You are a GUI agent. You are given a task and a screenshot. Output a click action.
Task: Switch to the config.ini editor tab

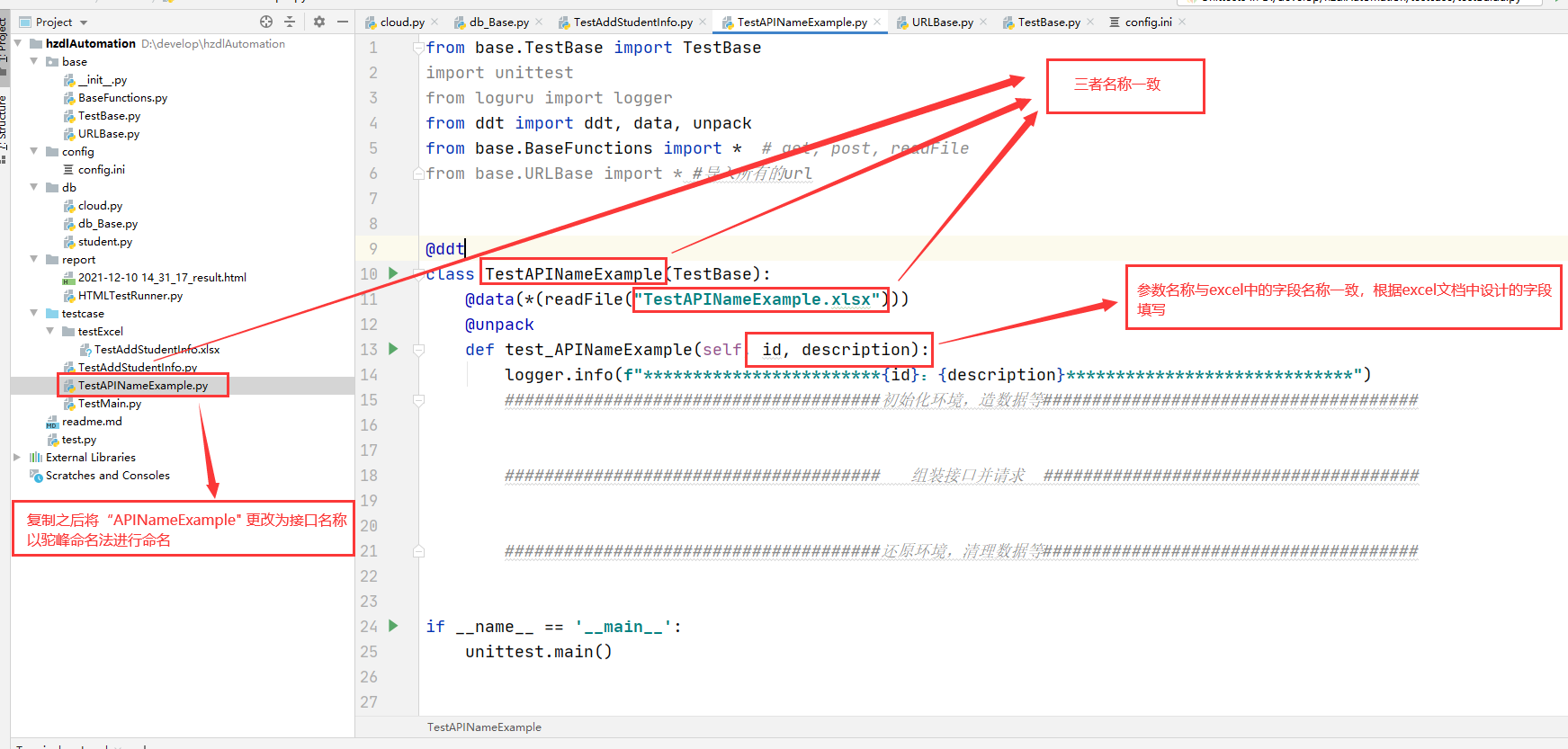[1149, 22]
